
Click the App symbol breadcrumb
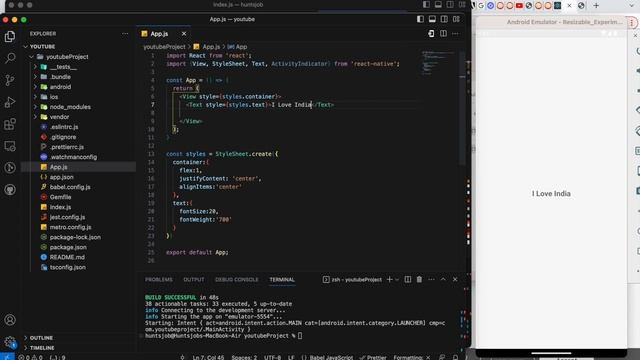pos(238,47)
